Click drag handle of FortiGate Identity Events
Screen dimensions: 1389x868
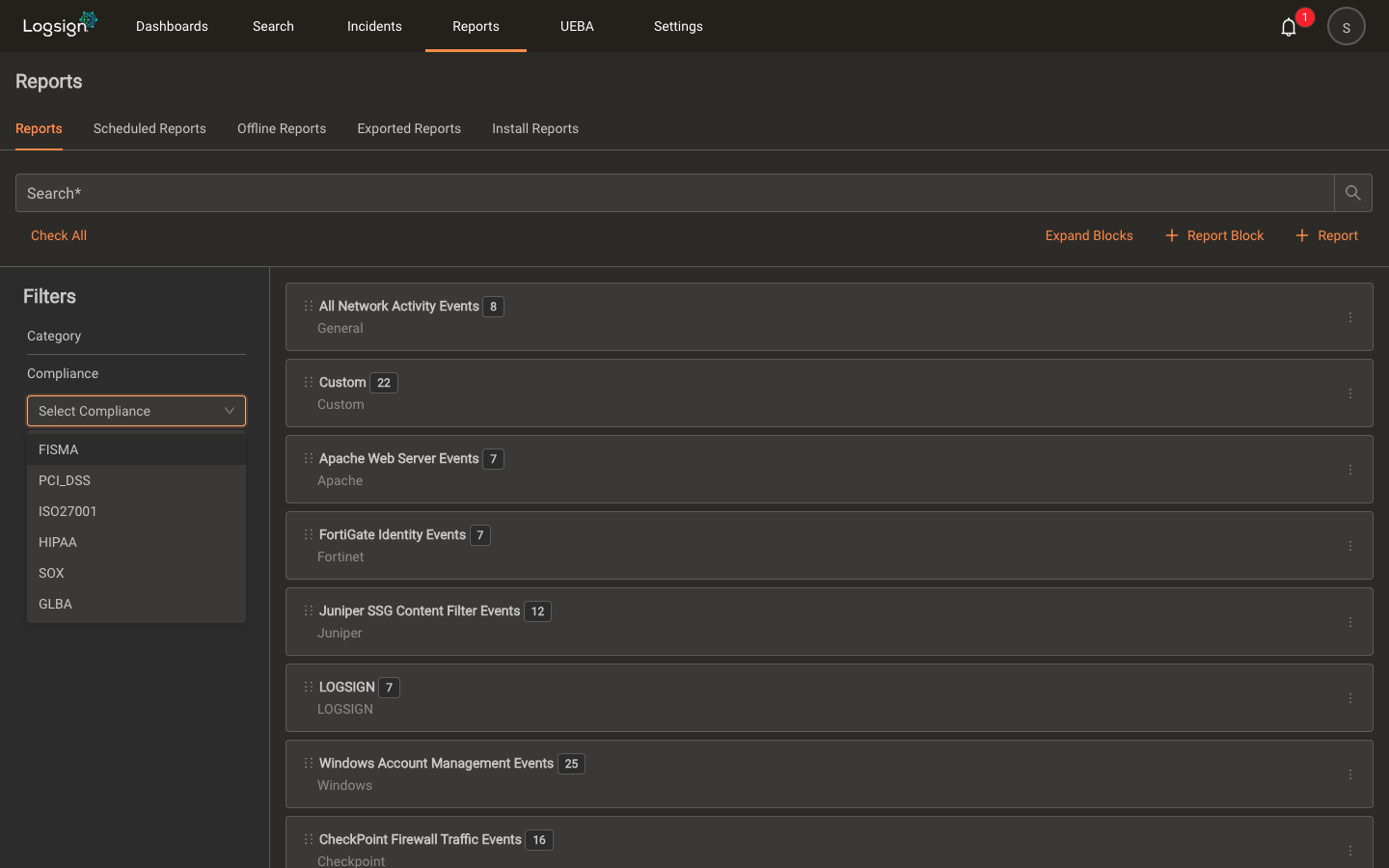point(309,534)
